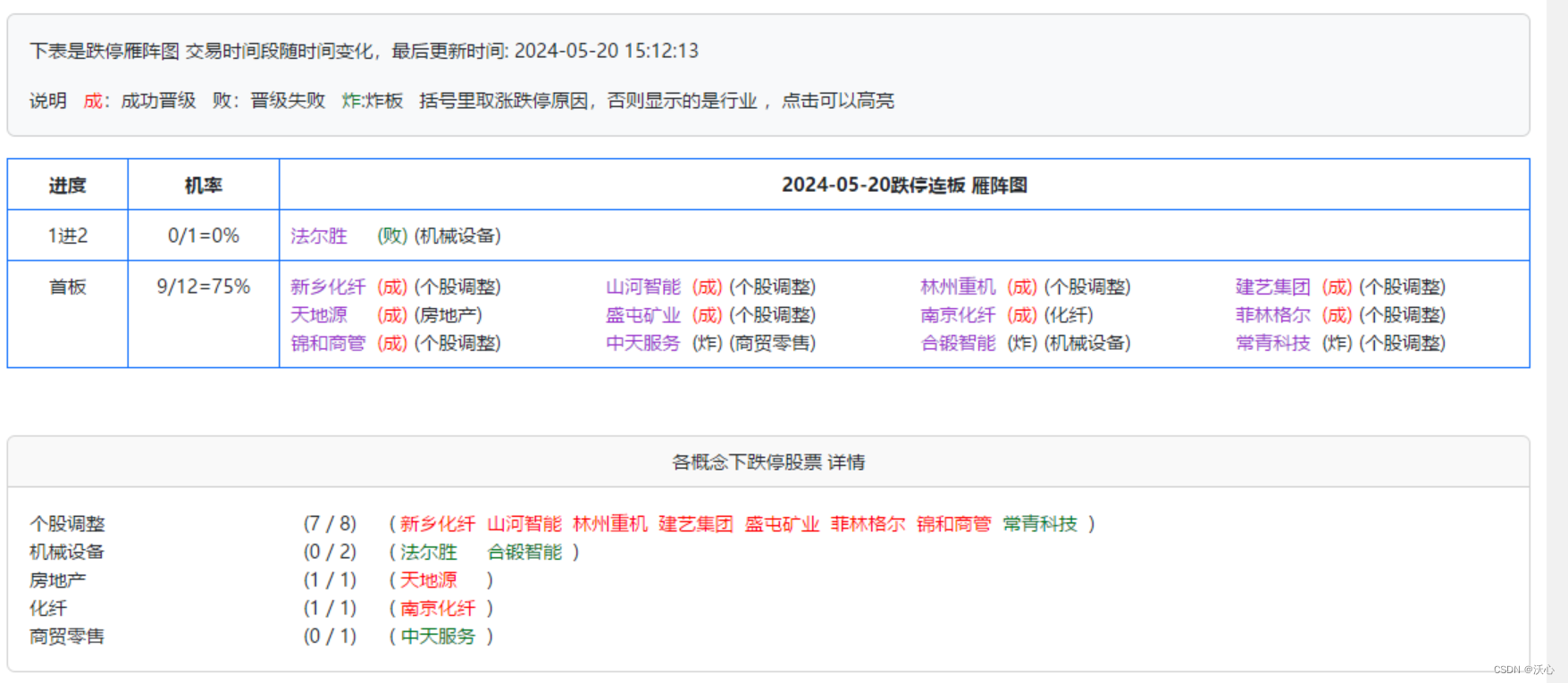
Task: Click the (房地产) reason next to 天地源
Action: click(x=449, y=315)
